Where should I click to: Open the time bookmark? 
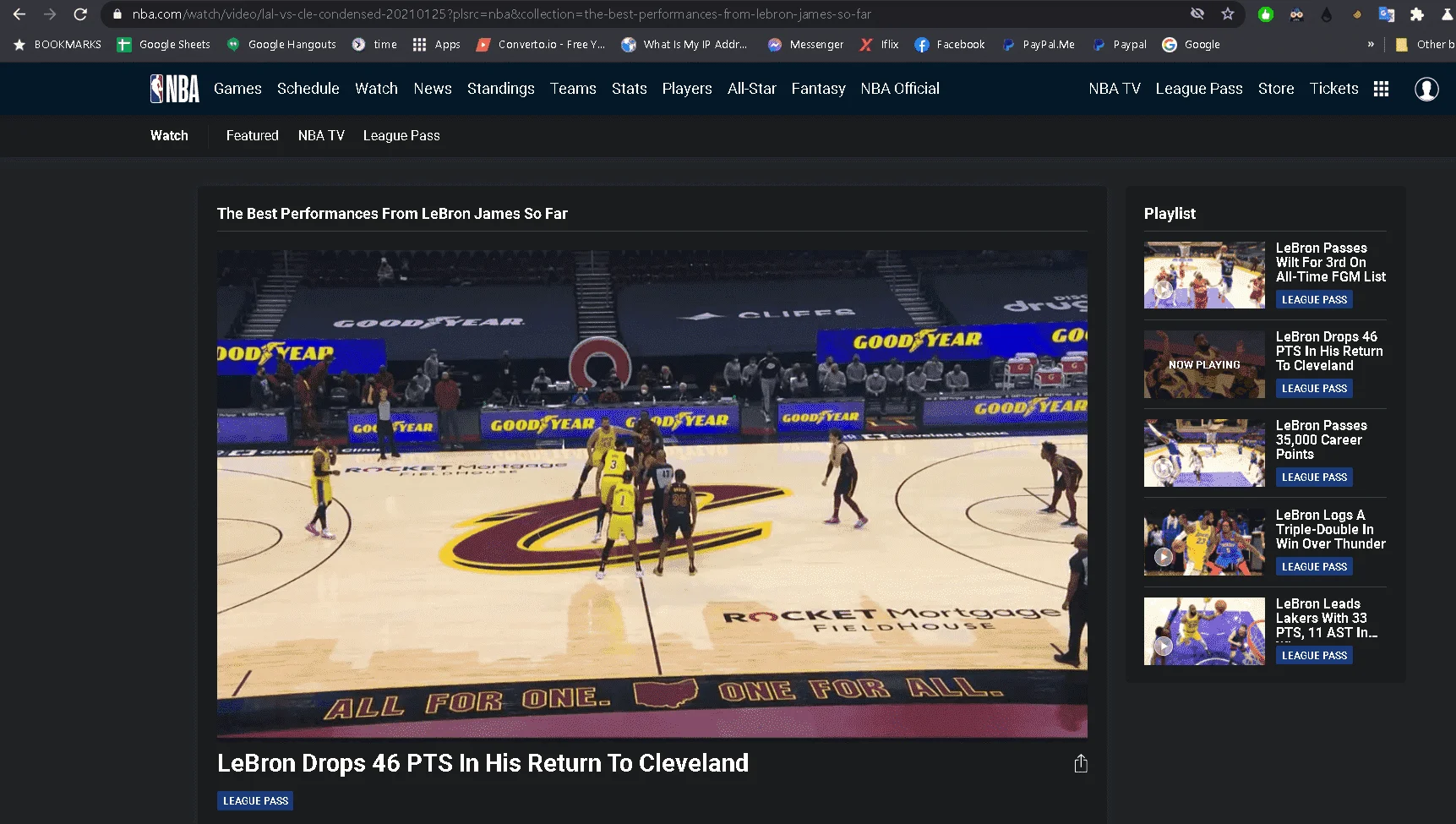(374, 45)
